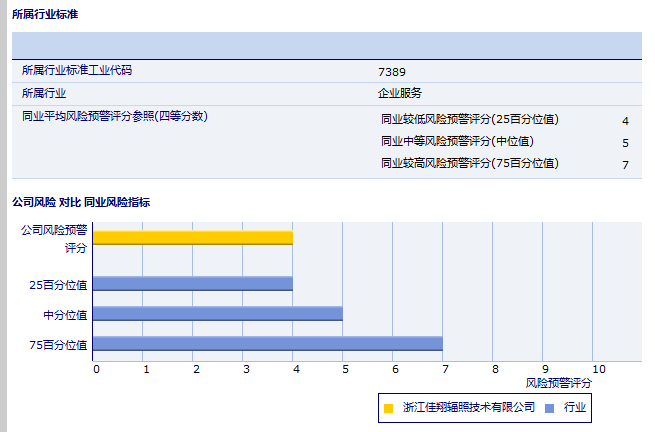This screenshot has height=432, width=655.
Task: Click the 75百分位值 blue bar
Action: pos(267,344)
